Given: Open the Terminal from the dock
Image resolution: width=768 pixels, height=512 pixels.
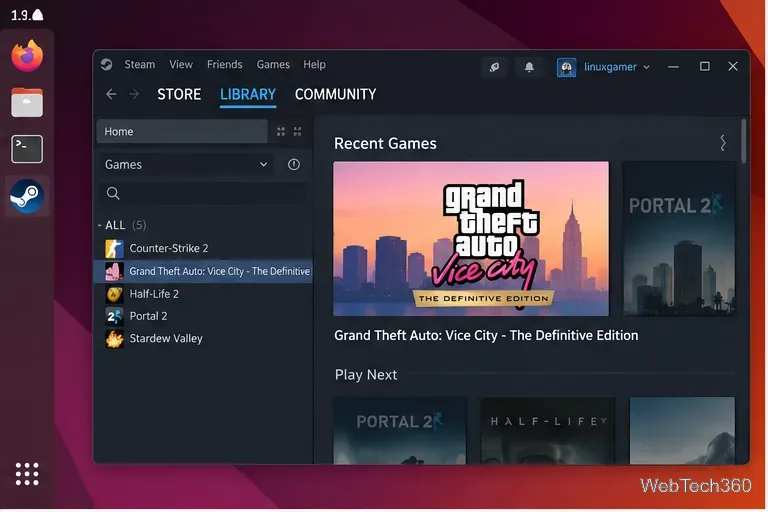Looking at the screenshot, I should pyautogui.click(x=27, y=149).
